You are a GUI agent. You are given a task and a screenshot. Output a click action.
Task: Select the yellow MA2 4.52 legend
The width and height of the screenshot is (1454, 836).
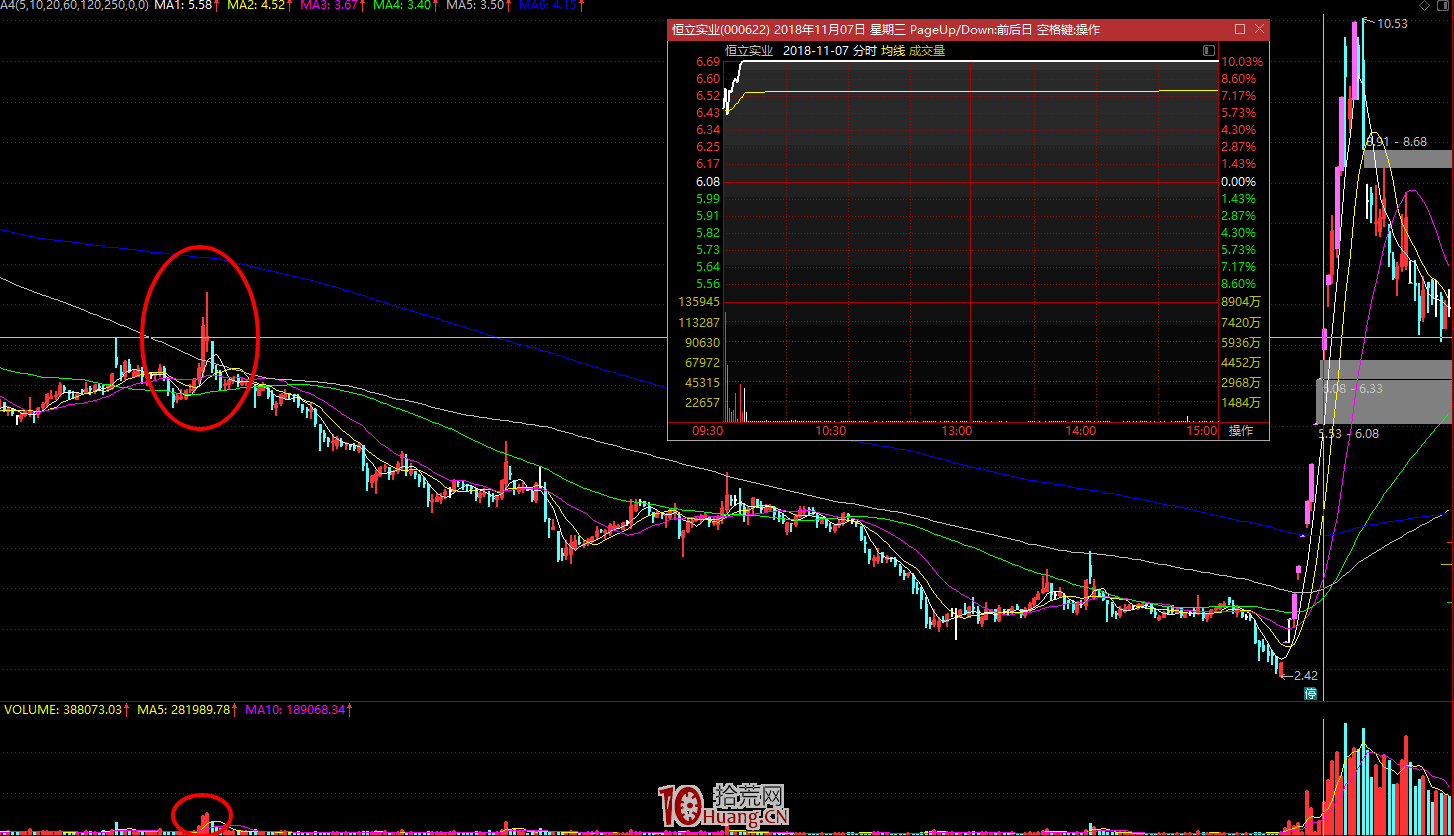click(260, 6)
